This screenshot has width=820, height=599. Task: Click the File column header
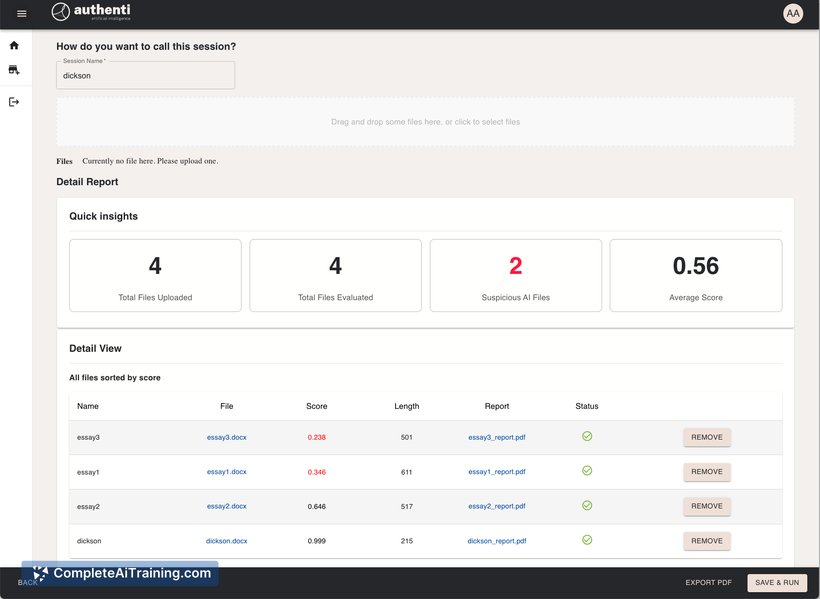226,406
